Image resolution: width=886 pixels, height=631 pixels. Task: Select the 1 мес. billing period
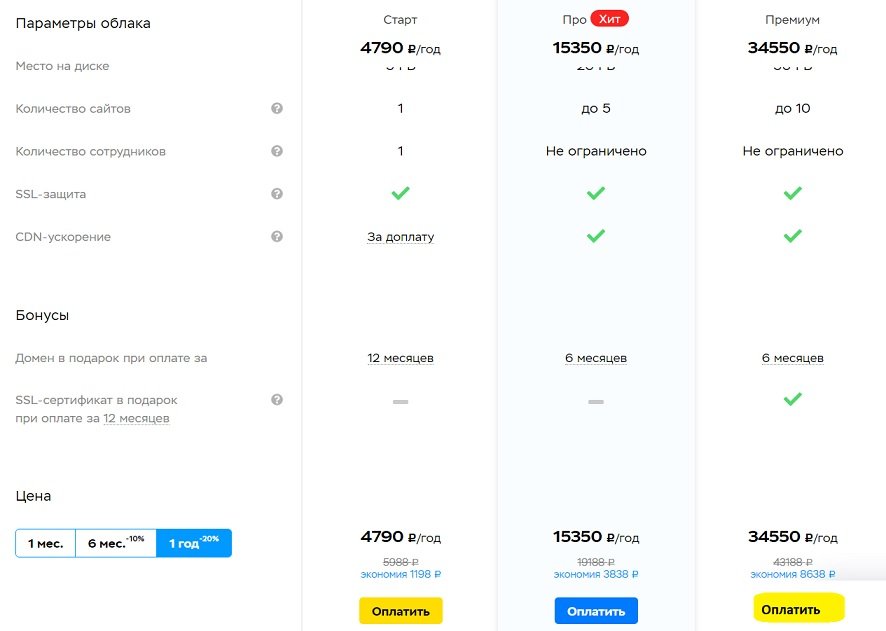tap(46, 543)
